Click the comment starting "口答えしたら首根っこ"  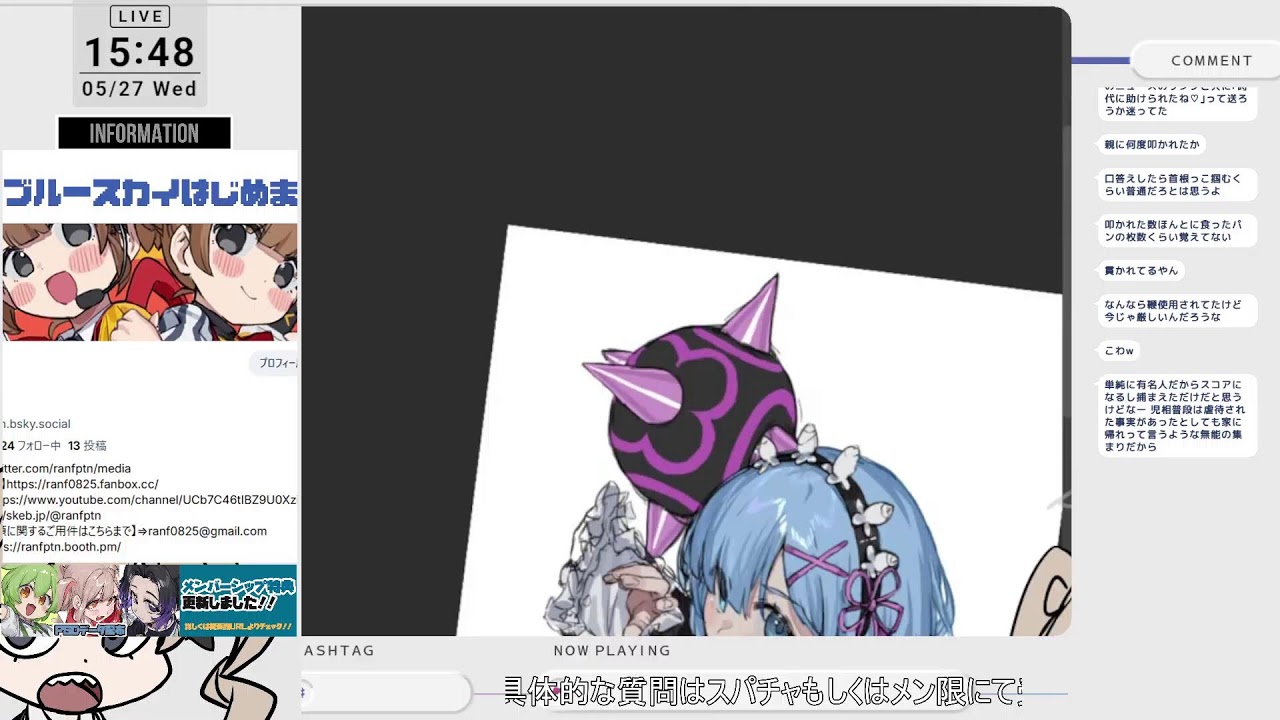click(1176, 185)
